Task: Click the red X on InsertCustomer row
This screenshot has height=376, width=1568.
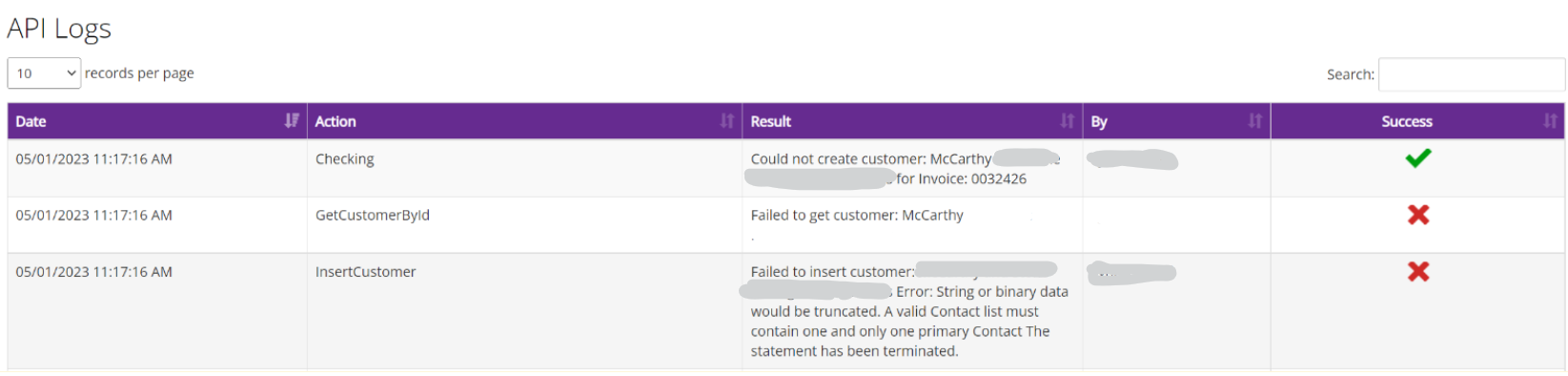Action: point(1417,271)
